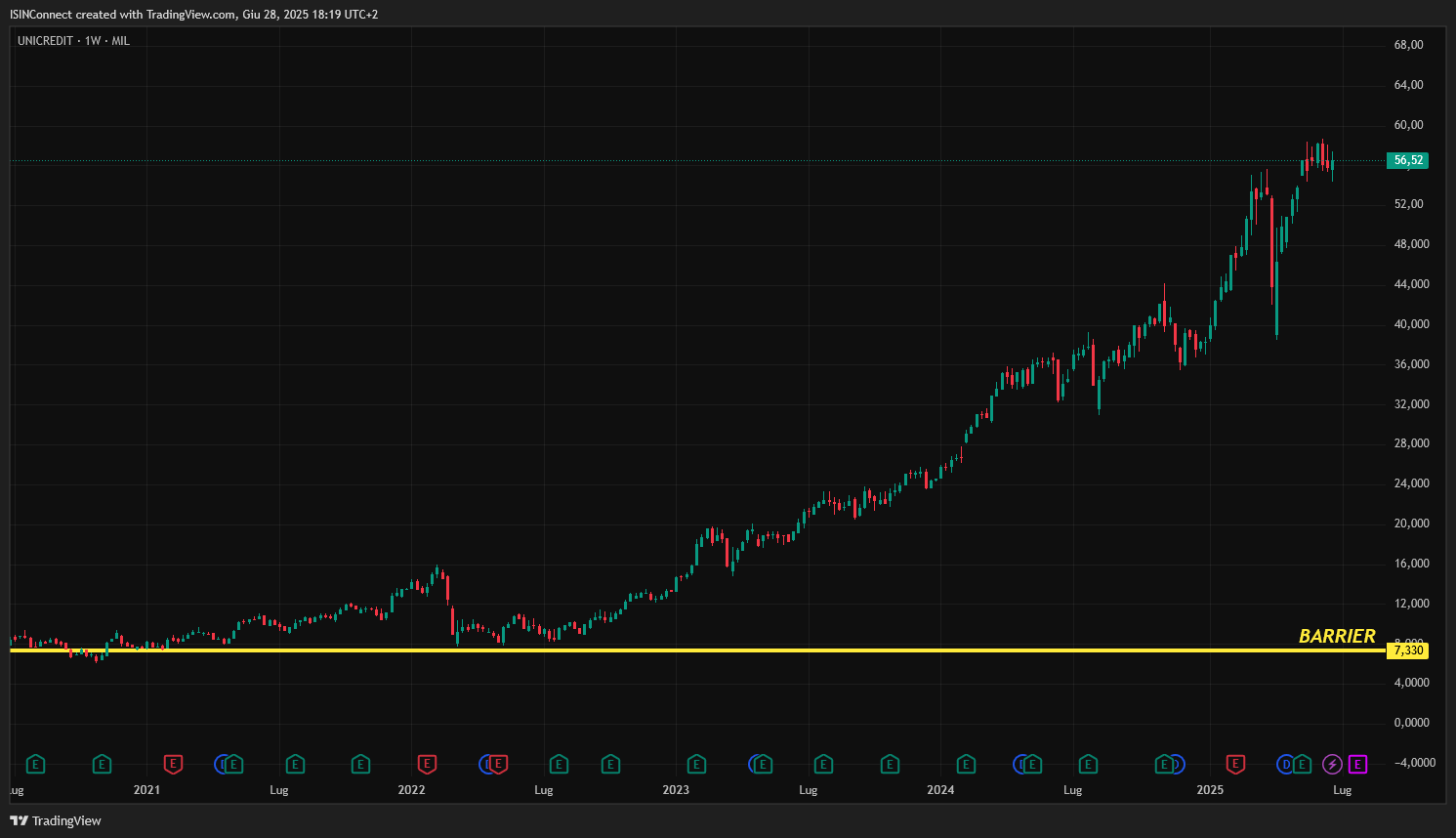Viewport: 1456px width, 838px height.
Task: Click the red earnings marker beside the 2022 label
Action: [427, 764]
